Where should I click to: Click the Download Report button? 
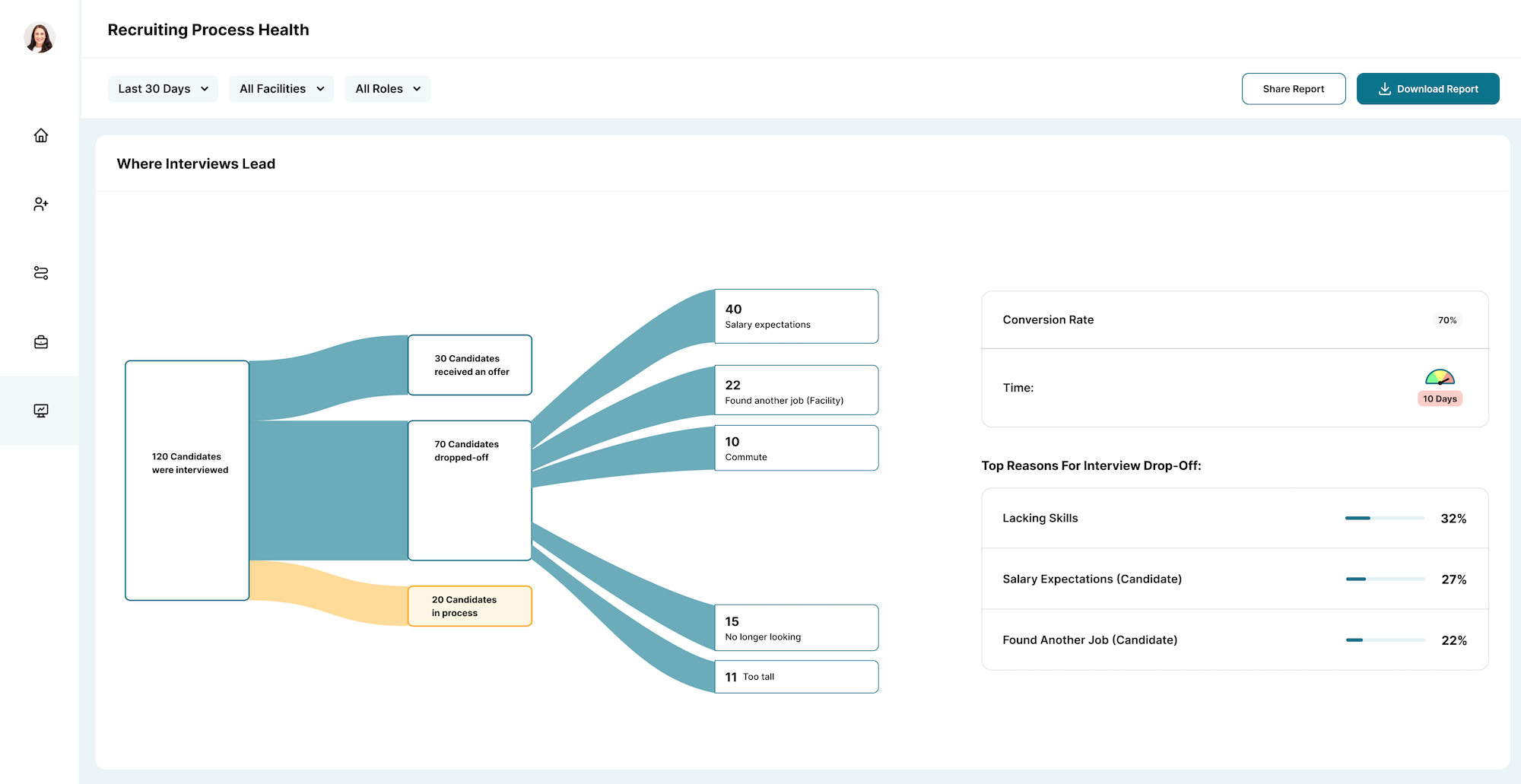1427,89
